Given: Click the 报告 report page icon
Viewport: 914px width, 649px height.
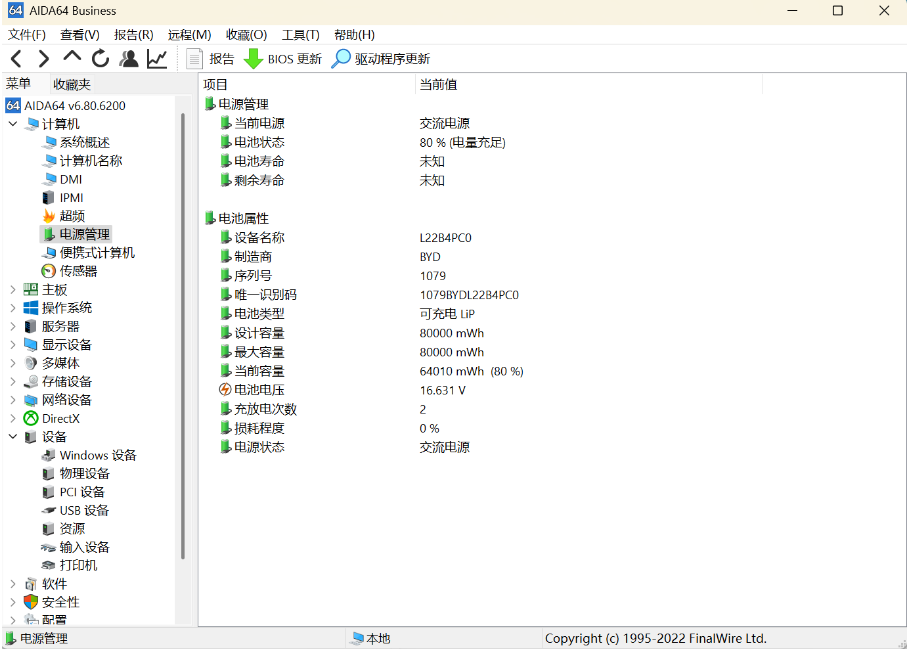Looking at the screenshot, I should click(x=194, y=59).
